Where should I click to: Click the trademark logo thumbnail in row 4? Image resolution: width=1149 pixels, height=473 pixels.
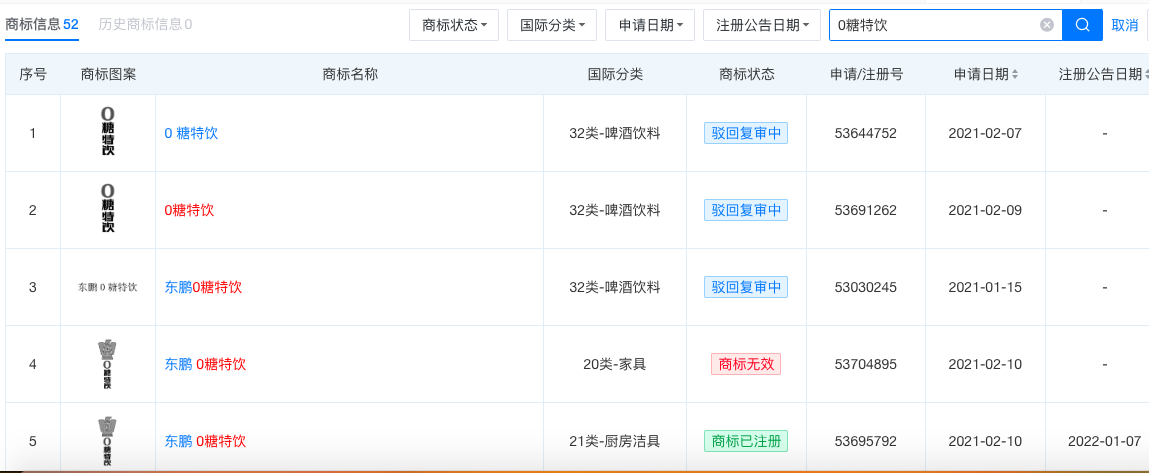108,364
